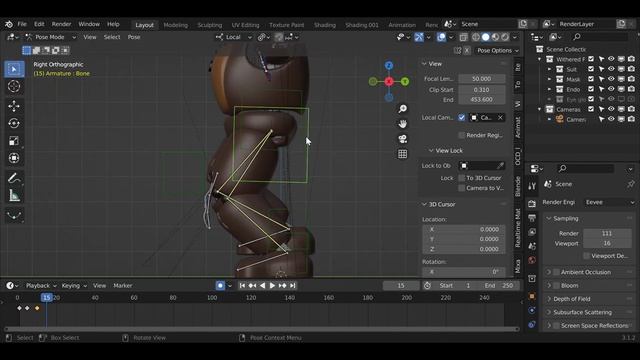Enable Lock Camera to View checkbox

[462, 188]
